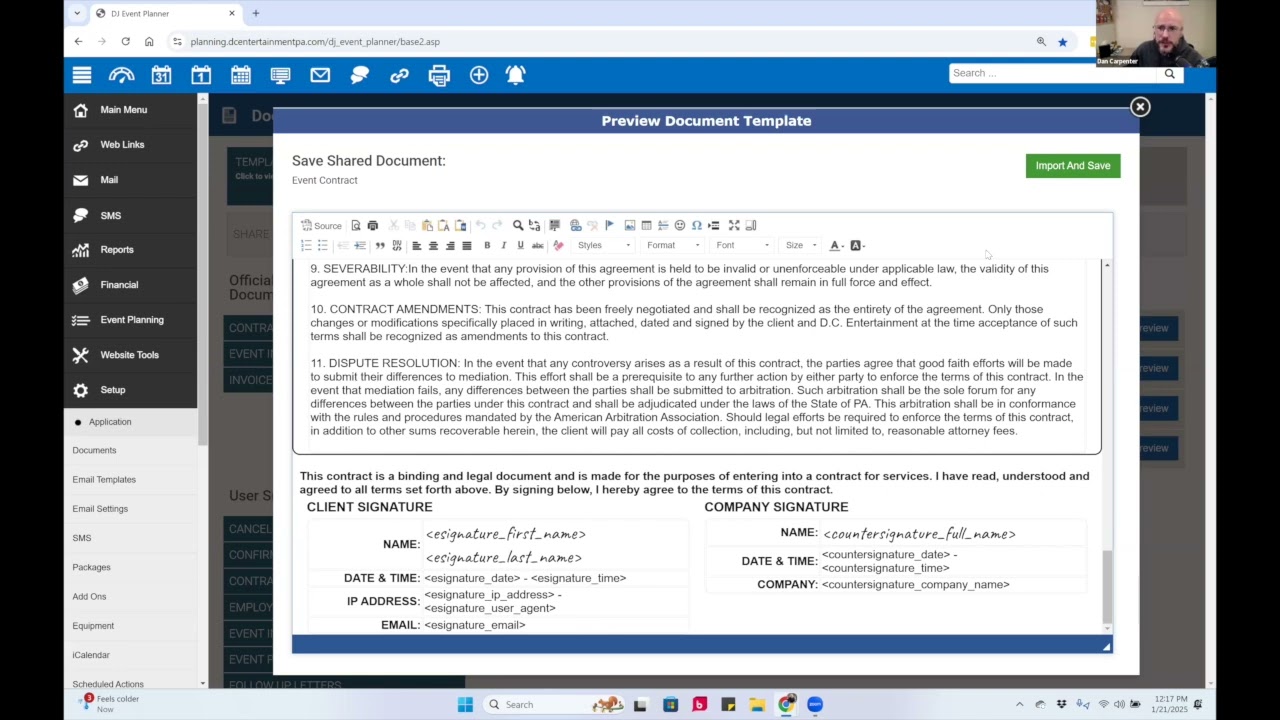The image size is (1280, 720).
Task: Click the plus circle add icon
Action: tap(479, 75)
